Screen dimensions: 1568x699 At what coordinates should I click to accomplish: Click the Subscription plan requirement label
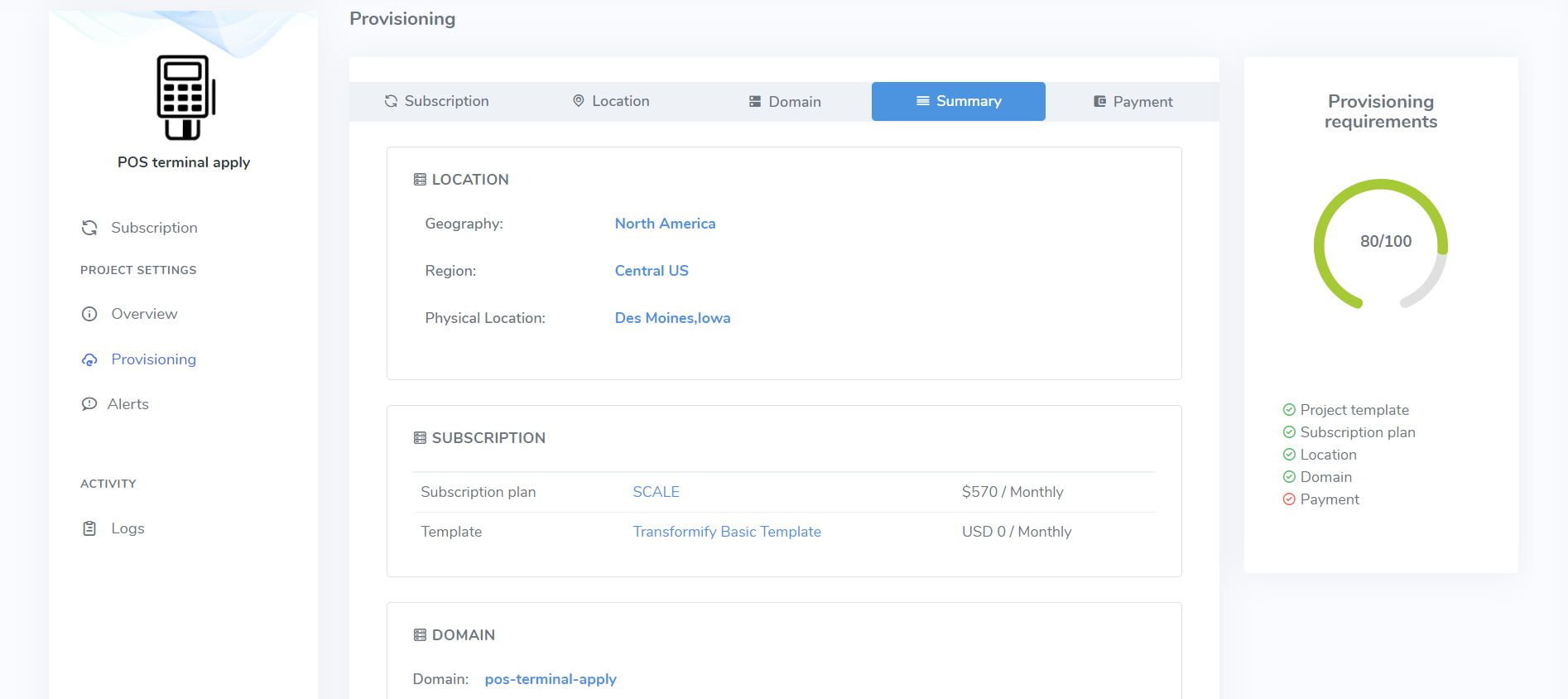click(1358, 432)
